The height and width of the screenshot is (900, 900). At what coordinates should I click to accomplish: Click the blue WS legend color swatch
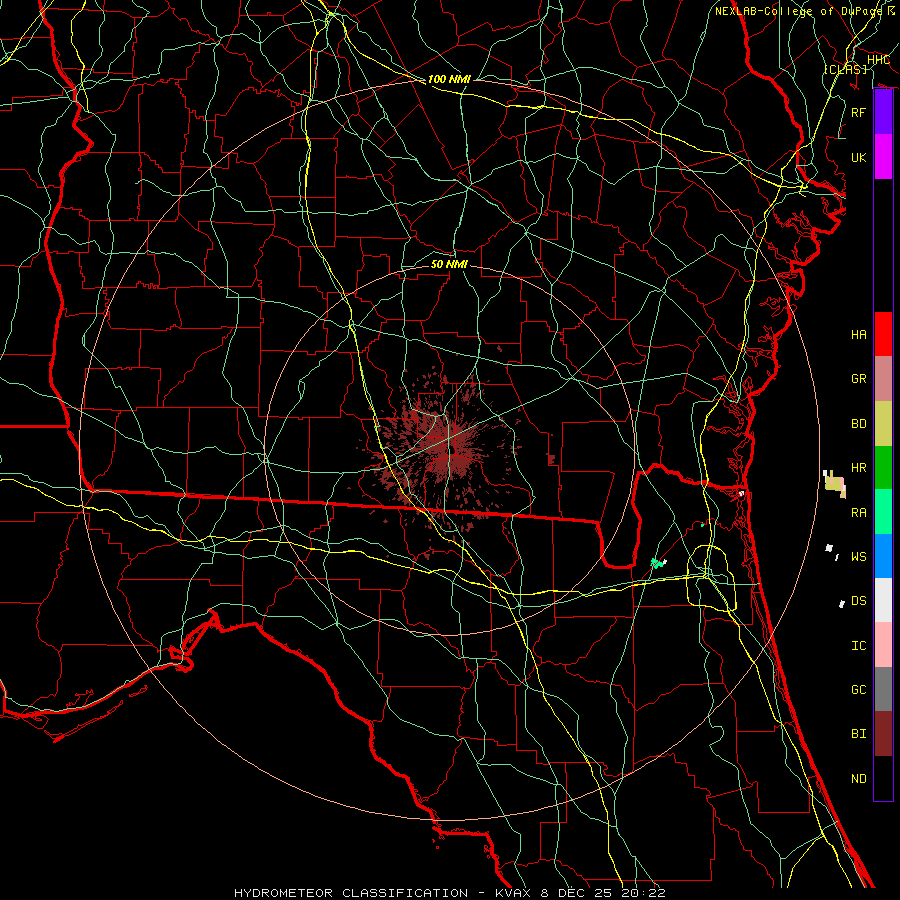[x=883, y=556]
